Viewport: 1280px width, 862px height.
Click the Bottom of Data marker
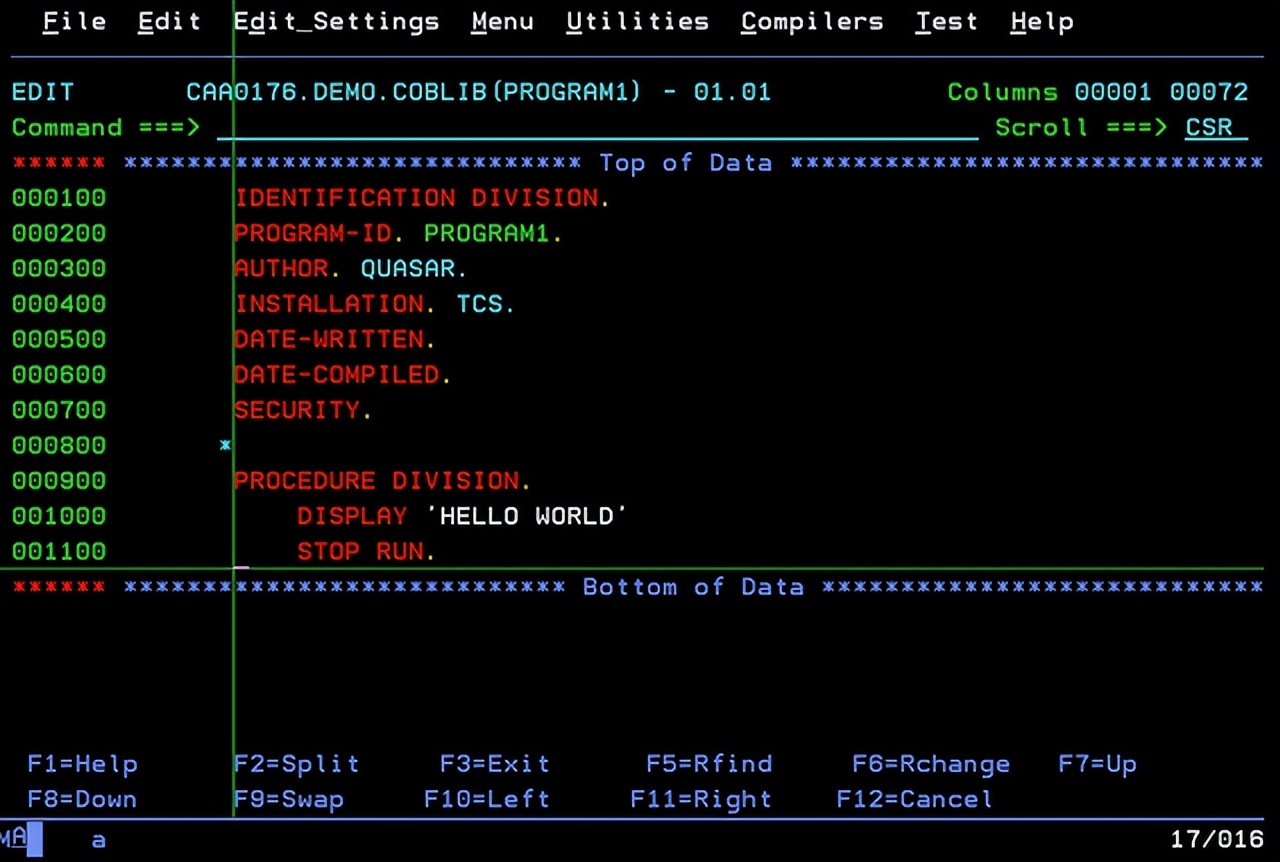pos(693,587)
